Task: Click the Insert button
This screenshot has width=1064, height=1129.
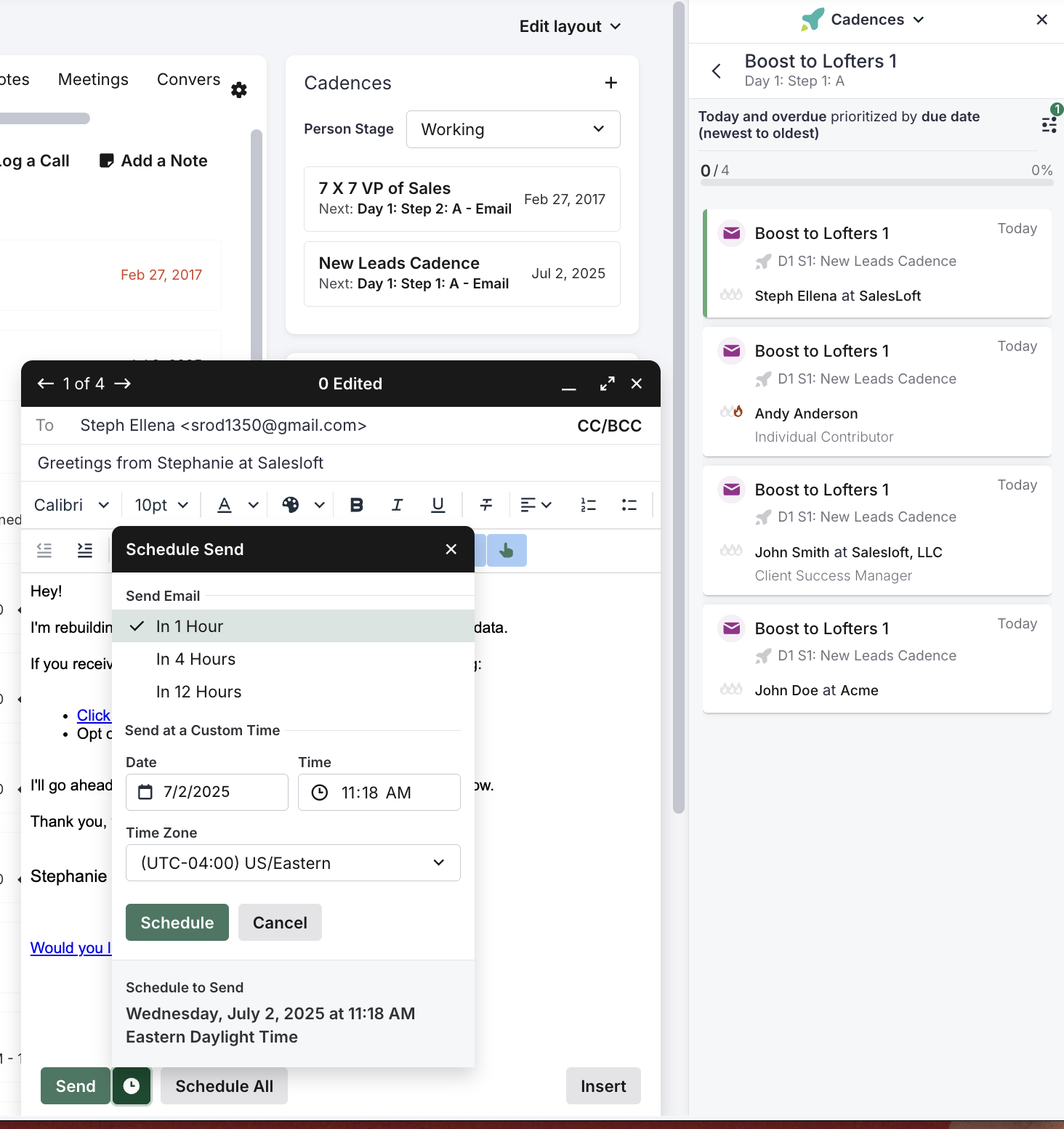Action: pyautogui.click(x=603, y=1086)
